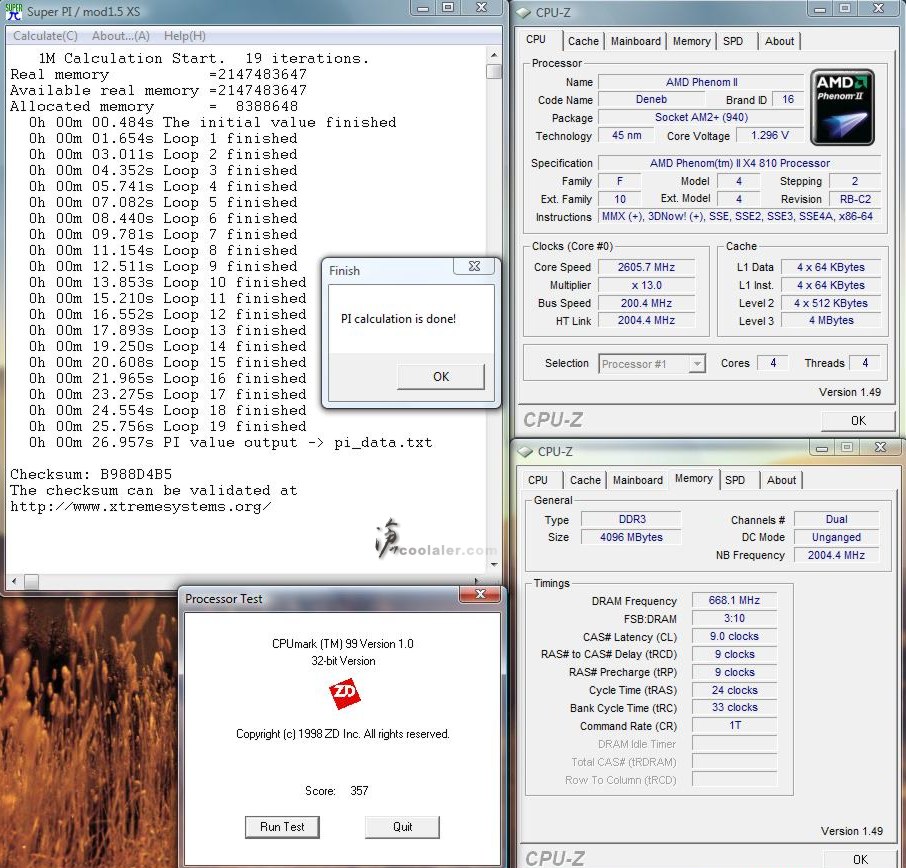
Task: Click the Instructions field listing MMX, SSE
Action: [739, 216]
